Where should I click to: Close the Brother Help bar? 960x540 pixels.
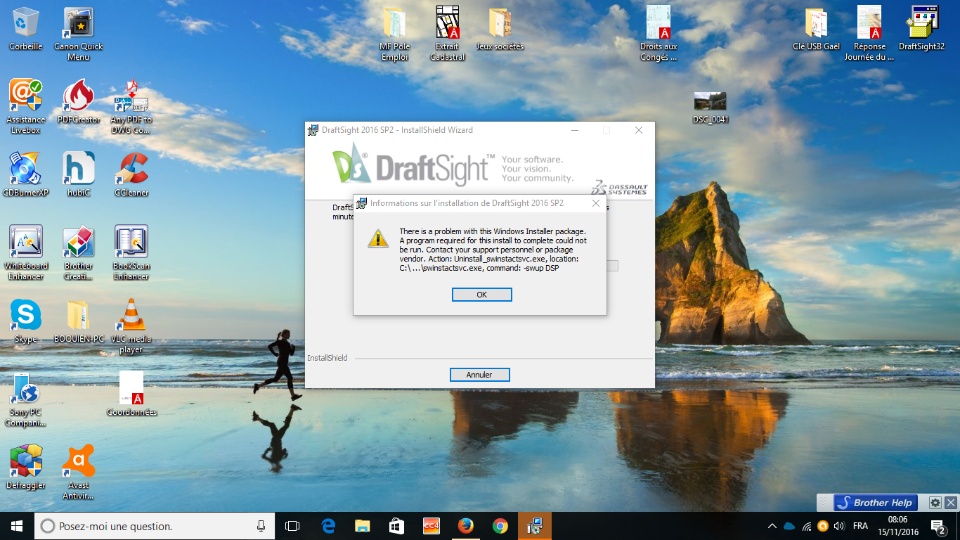pos(951,503)
